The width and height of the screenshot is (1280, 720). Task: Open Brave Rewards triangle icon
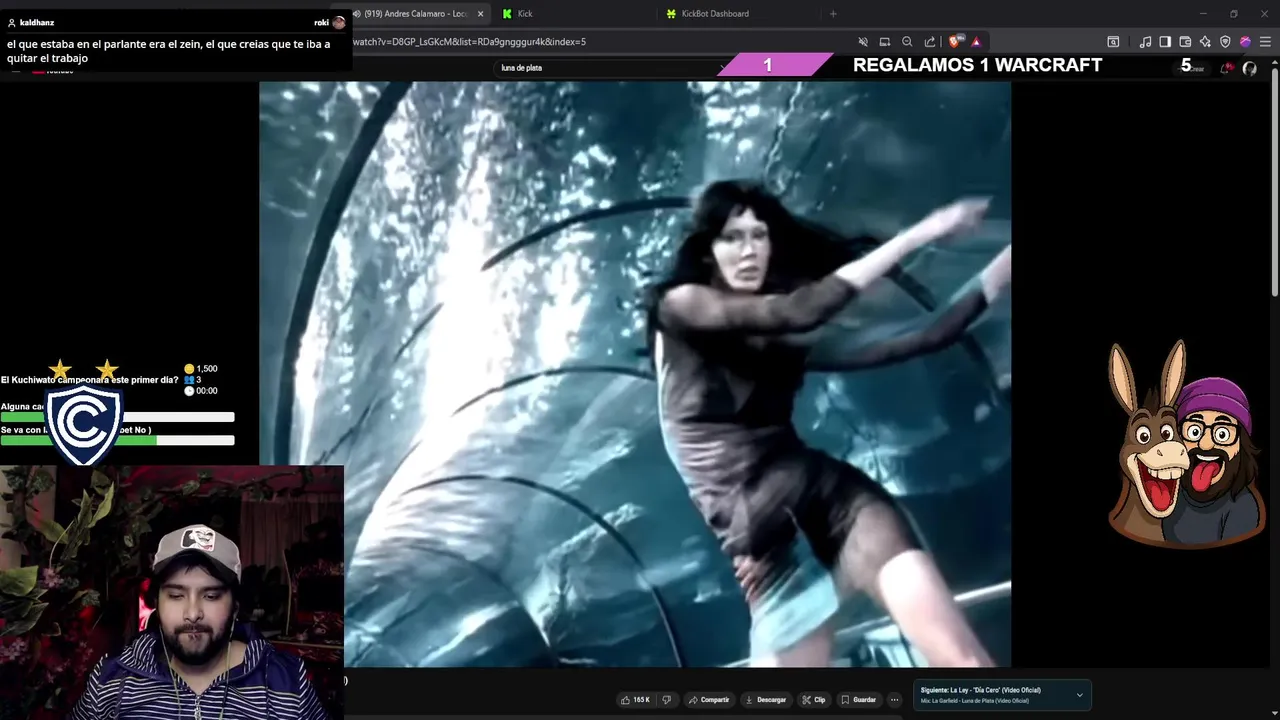[976, 42]
